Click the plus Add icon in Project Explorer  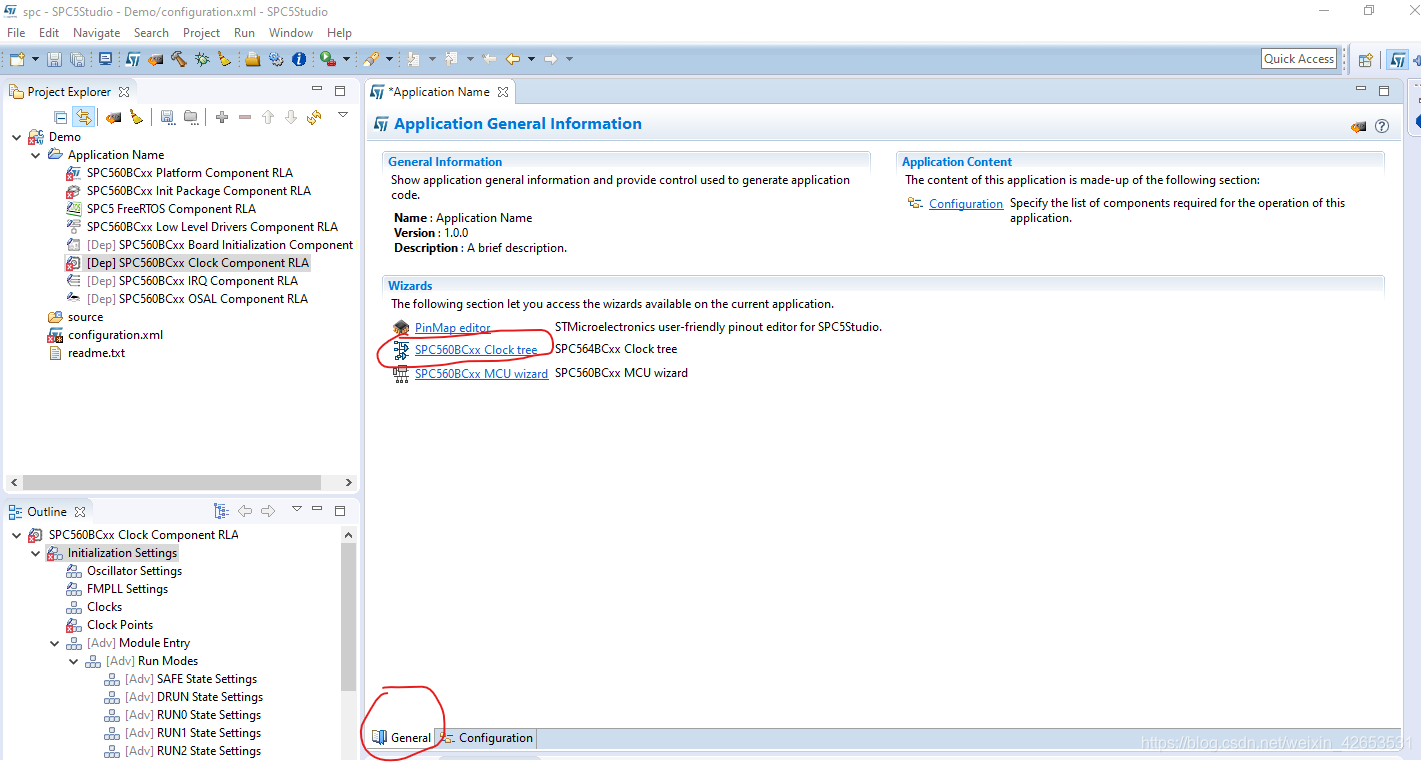(x=222, y=117)
